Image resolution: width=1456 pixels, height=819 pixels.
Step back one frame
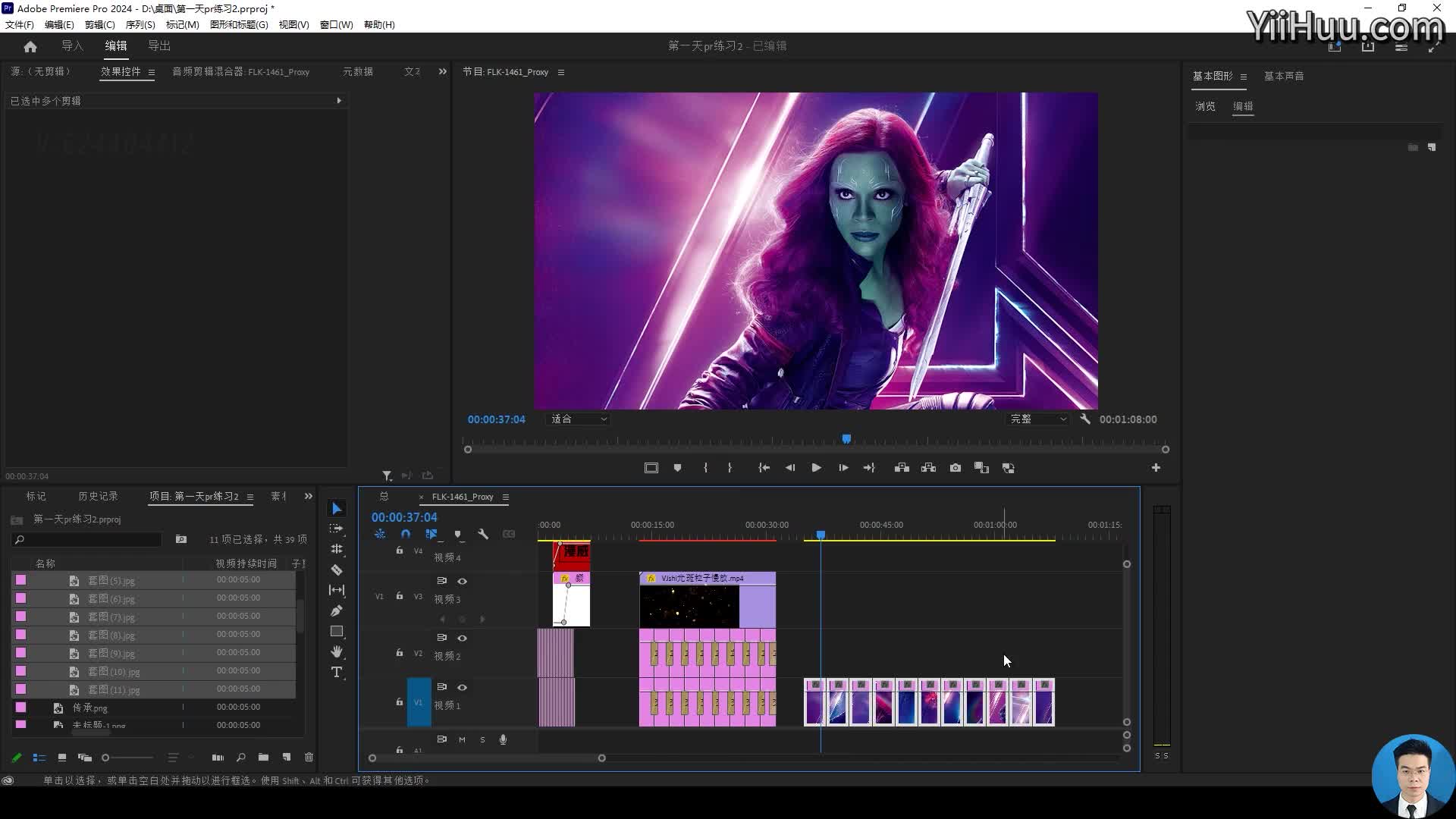790,468
